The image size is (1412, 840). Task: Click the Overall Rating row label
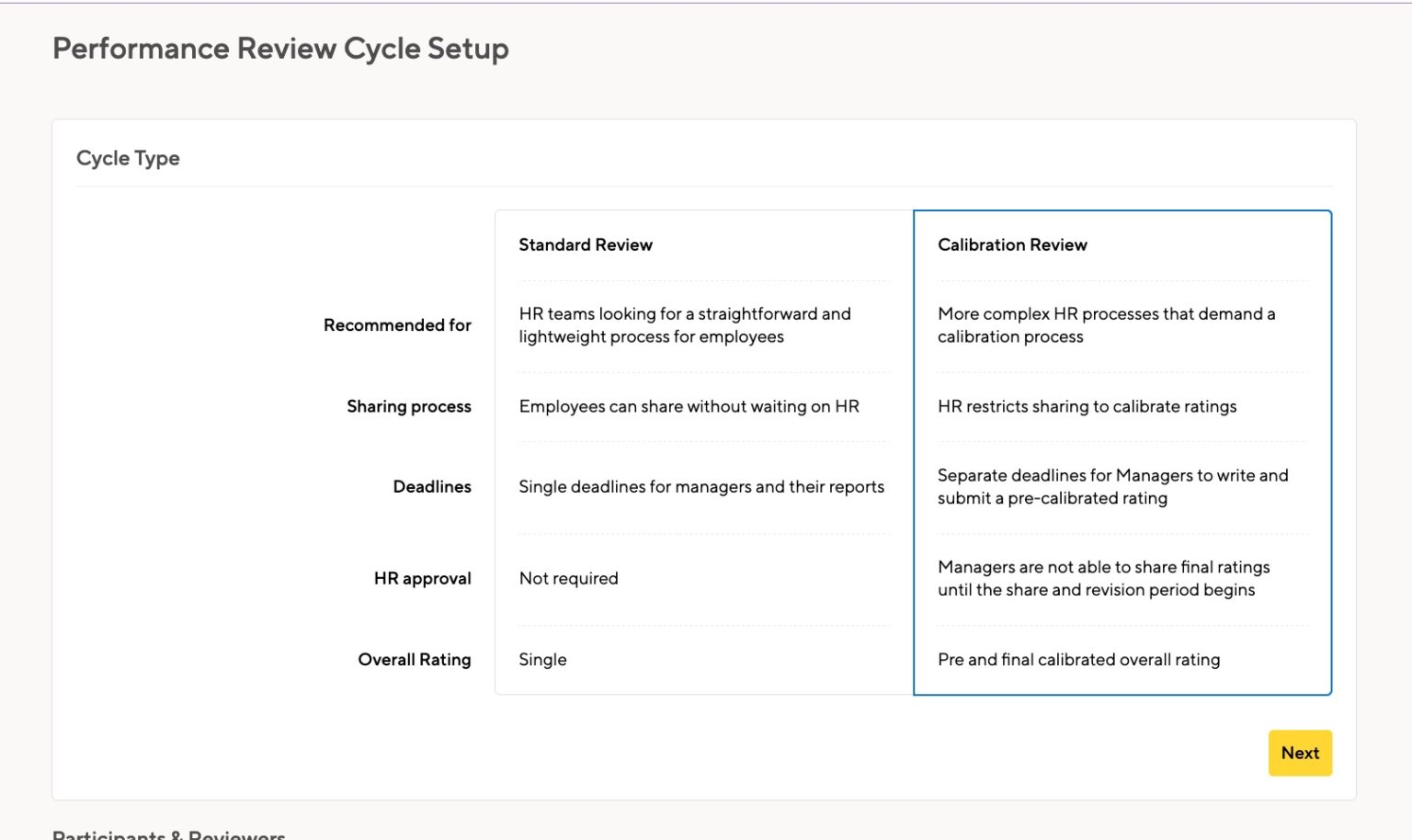pos(415,659)
